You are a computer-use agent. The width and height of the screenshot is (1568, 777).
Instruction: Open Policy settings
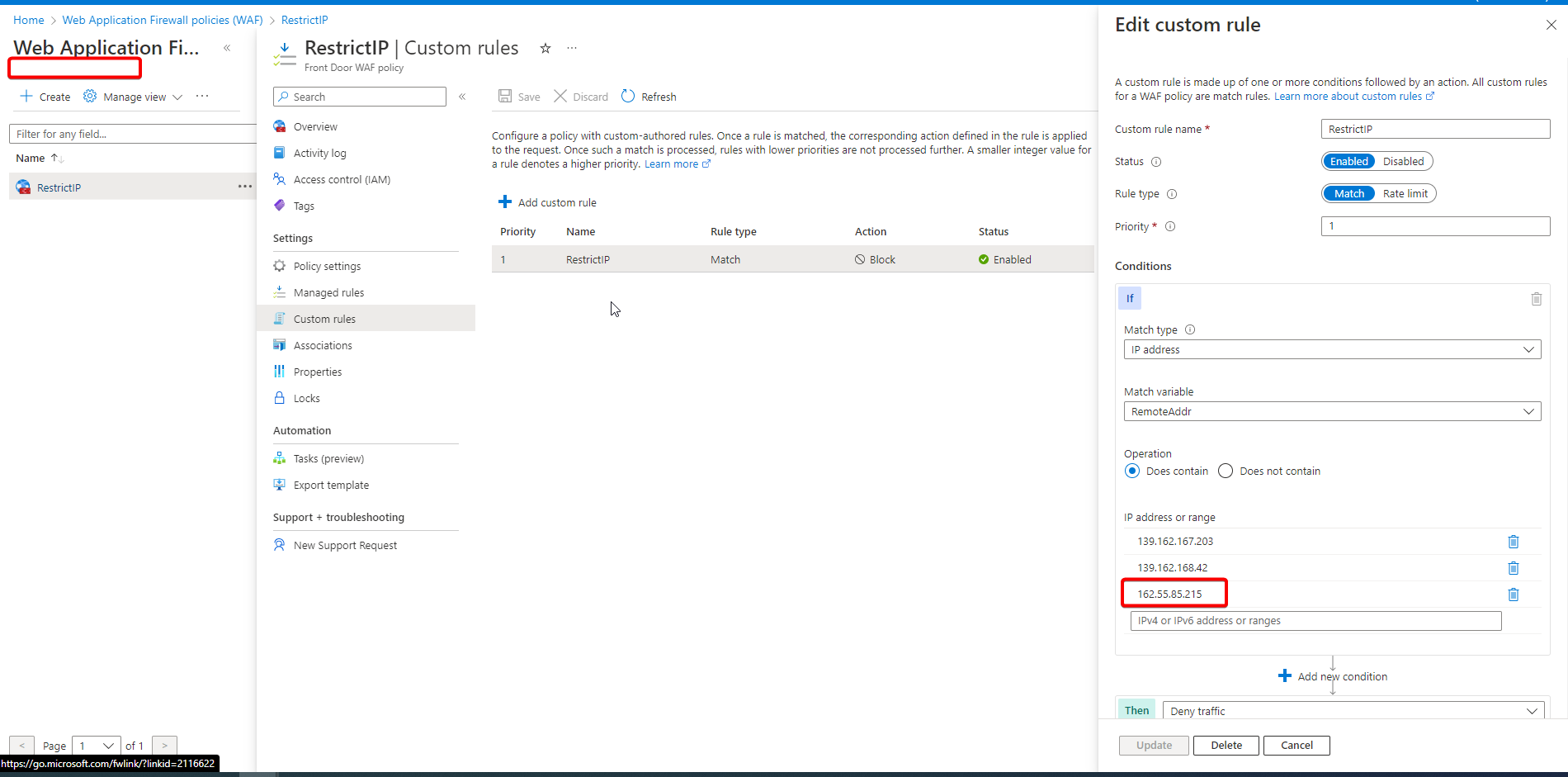point(327,266)
